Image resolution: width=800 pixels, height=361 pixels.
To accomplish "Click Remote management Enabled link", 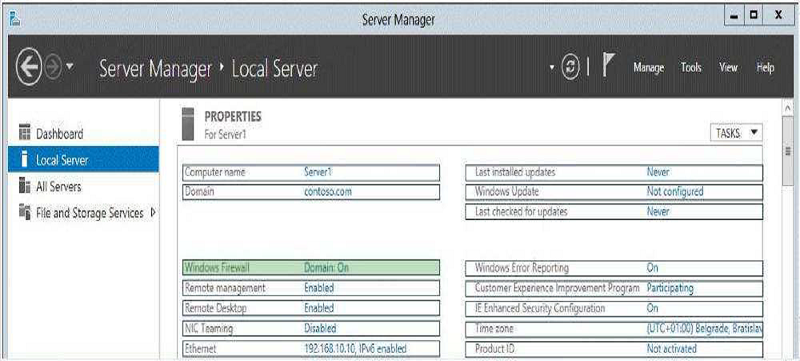I will pos(319,288).
